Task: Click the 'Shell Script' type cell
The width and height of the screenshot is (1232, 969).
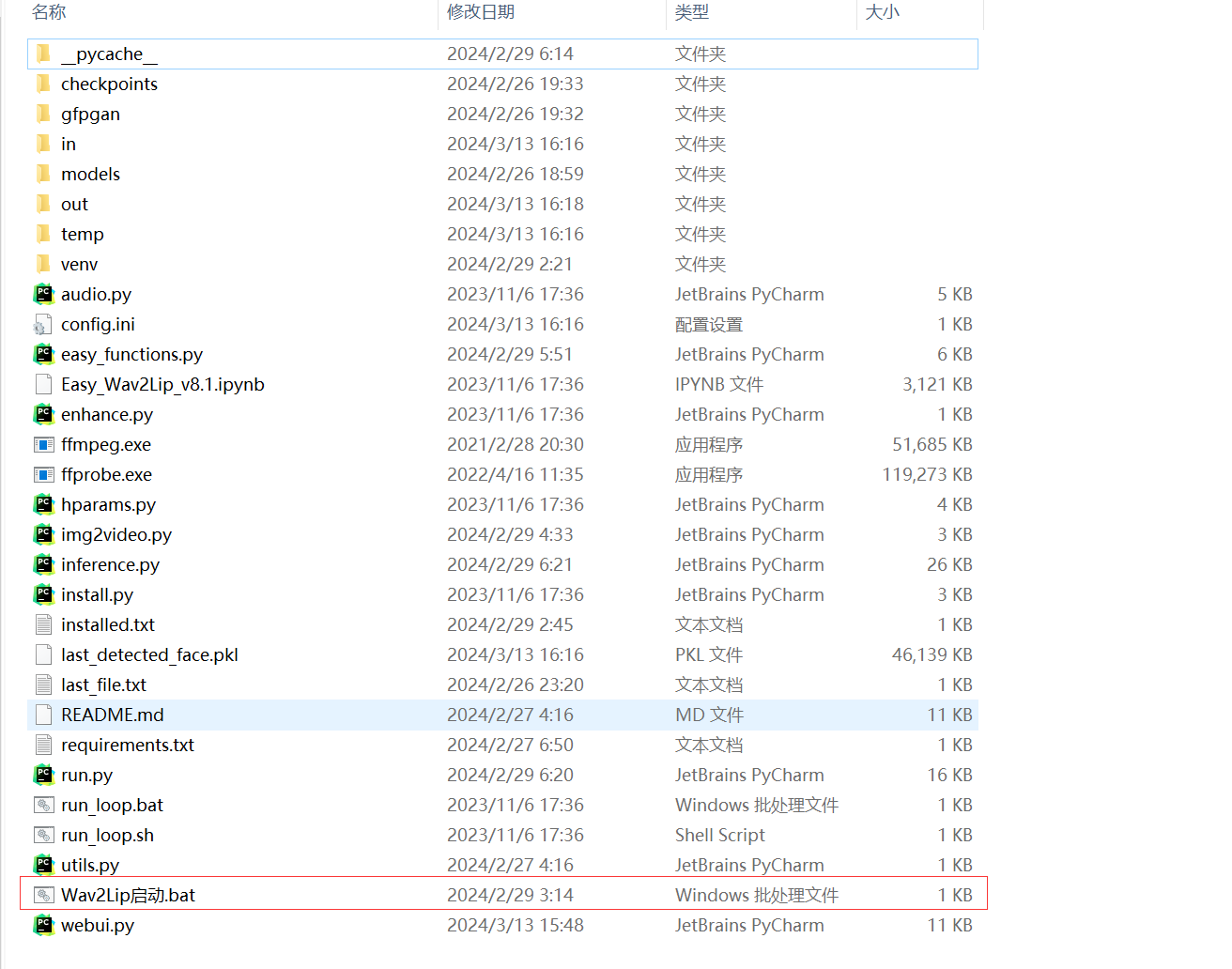Action: point(720,835)
